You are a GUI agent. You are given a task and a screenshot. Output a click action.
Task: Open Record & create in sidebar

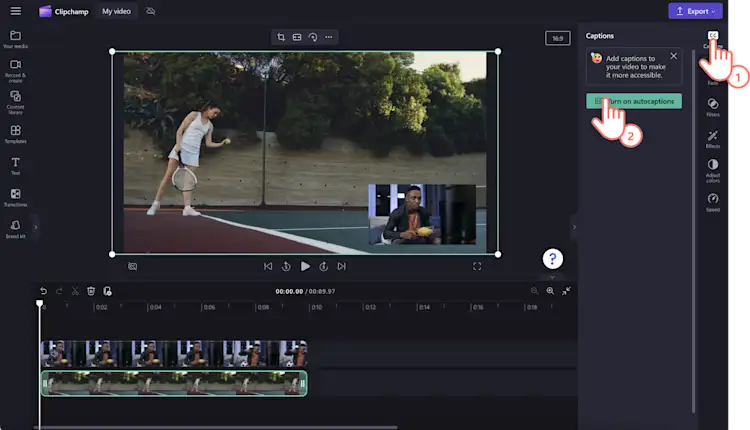pyautogui.click(x=15, y=69)
